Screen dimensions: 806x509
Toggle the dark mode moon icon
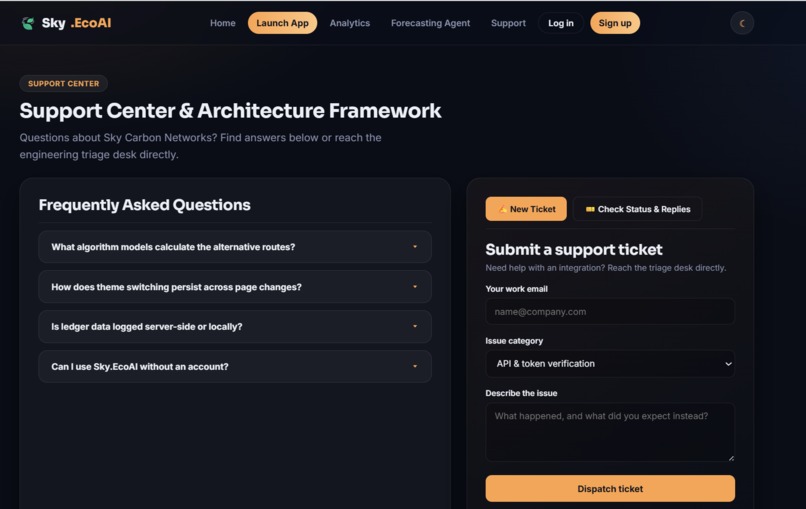(x=742, y=23)
